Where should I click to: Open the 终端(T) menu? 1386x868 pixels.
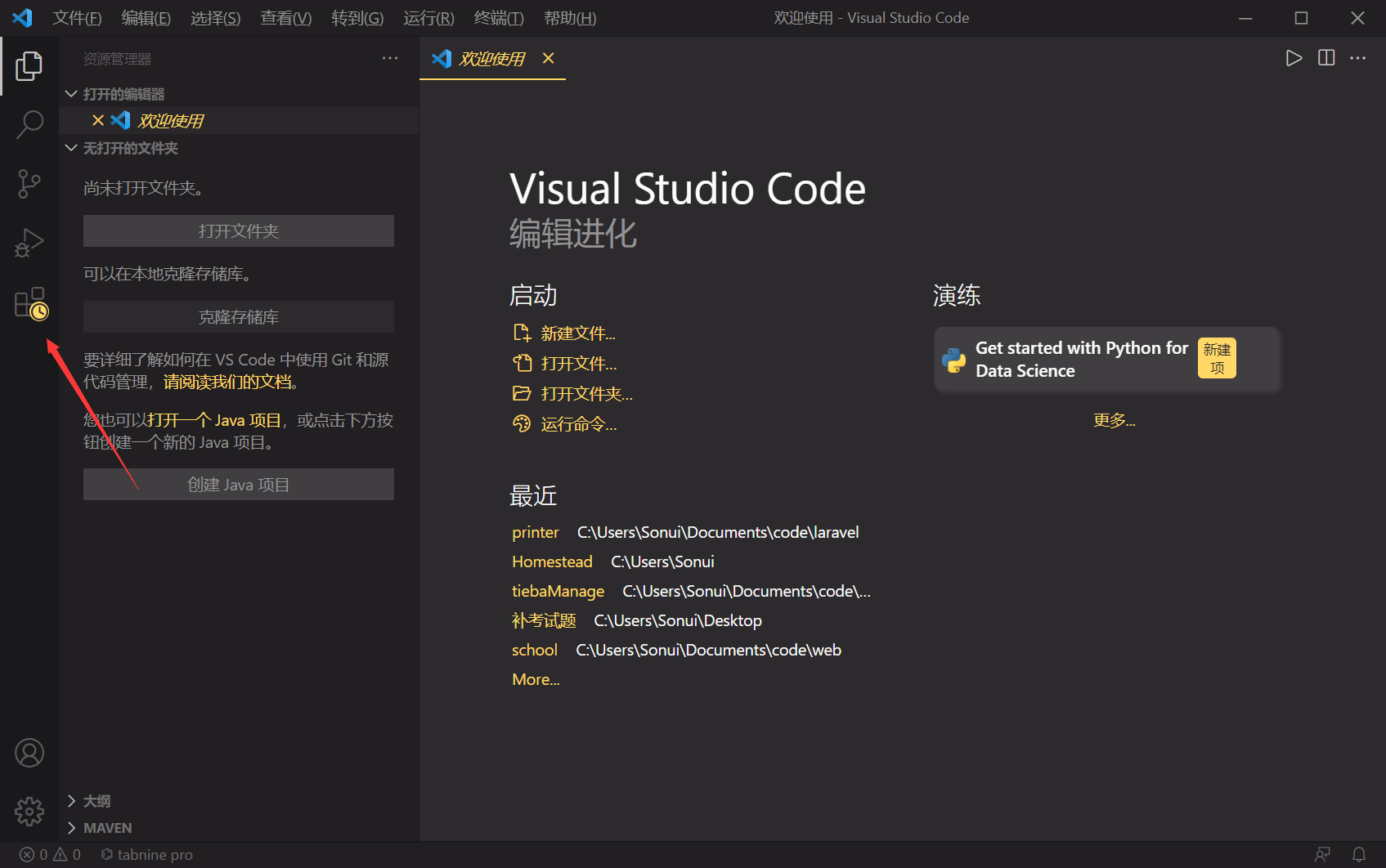[499, 18]
